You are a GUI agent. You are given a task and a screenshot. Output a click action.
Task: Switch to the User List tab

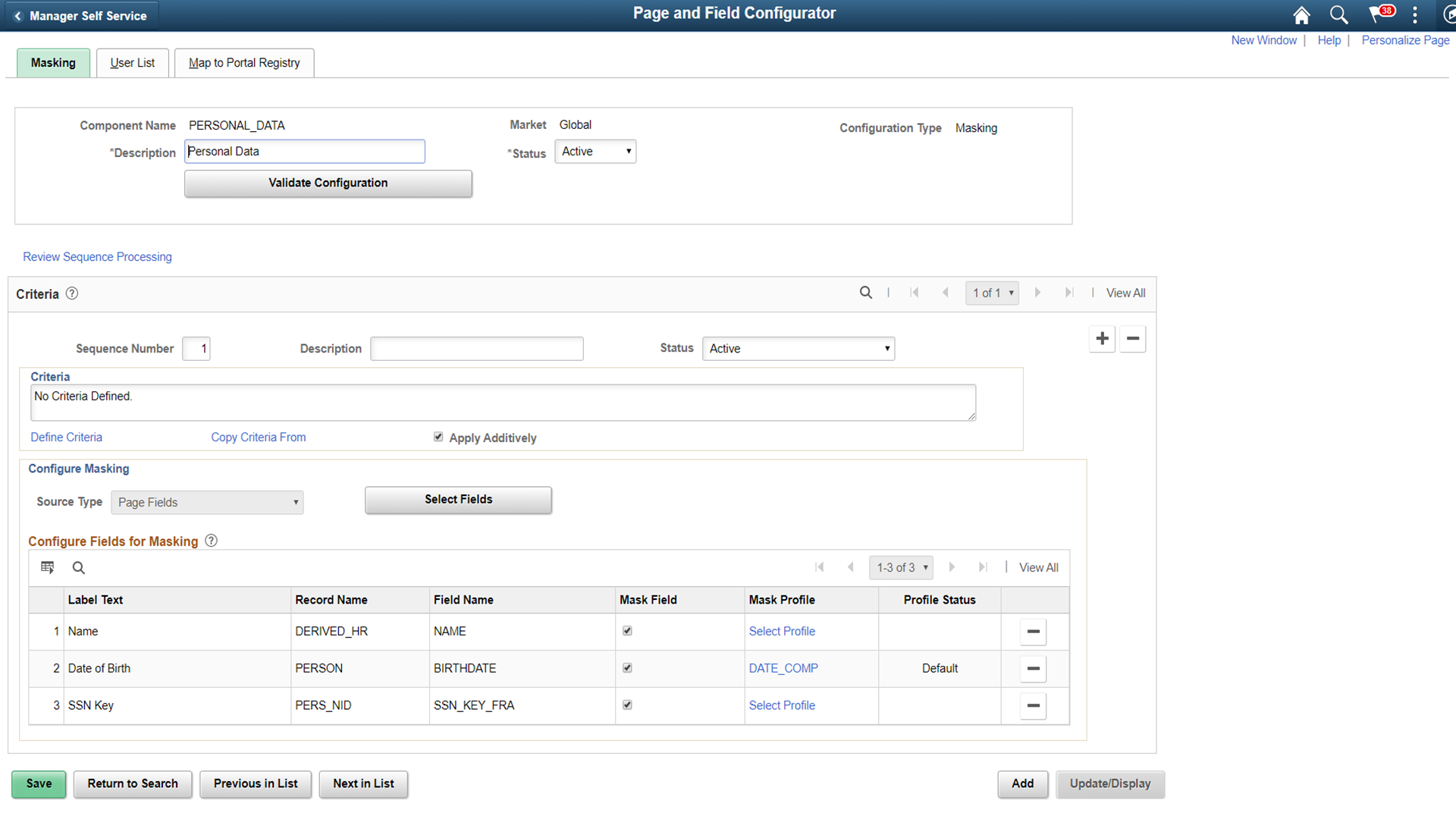coord(132,63)
